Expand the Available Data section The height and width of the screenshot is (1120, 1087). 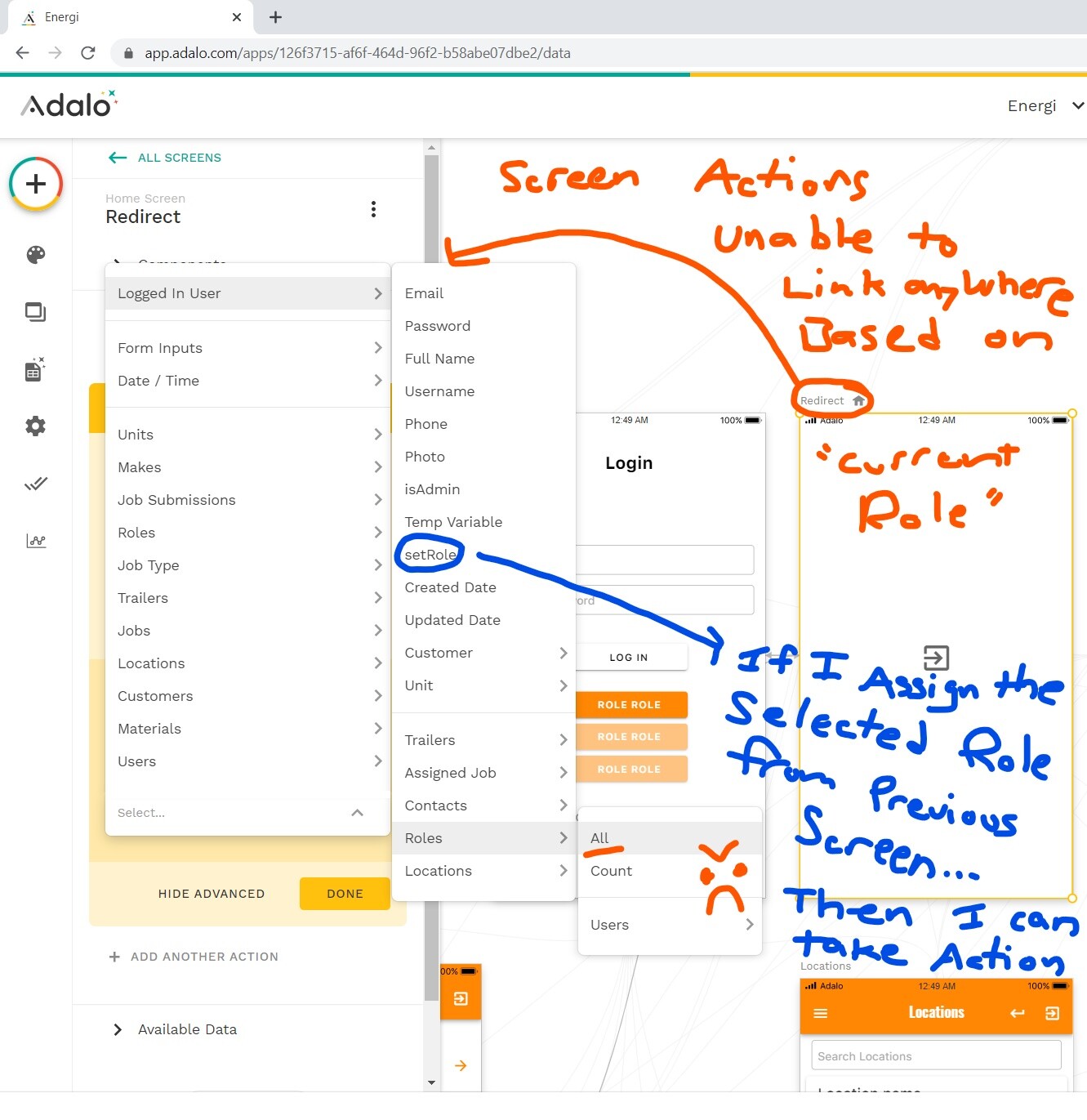[x=118, y=1029]
